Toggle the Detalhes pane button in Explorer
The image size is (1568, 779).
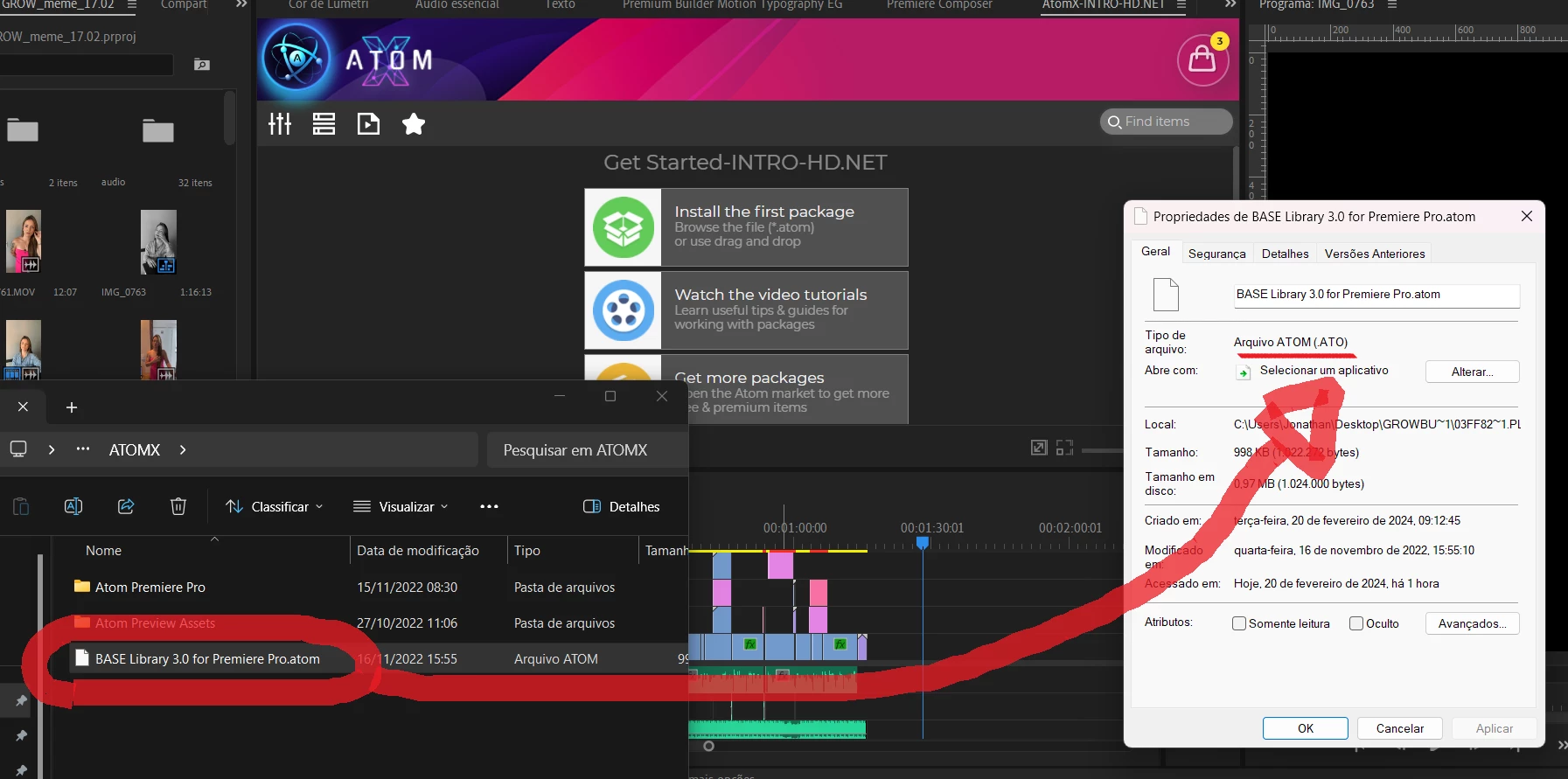(622, 506)
